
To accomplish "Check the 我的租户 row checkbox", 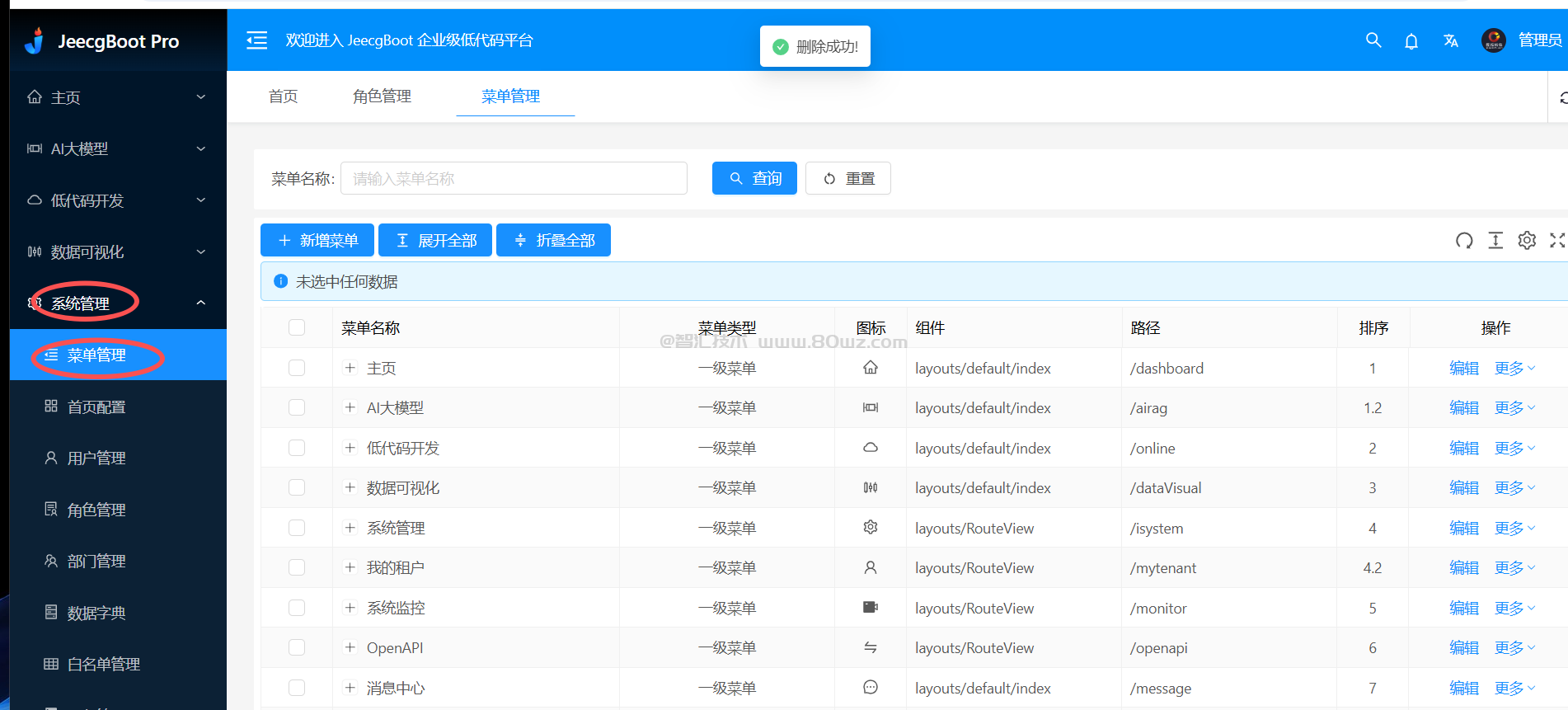I will tap(297, 567).
